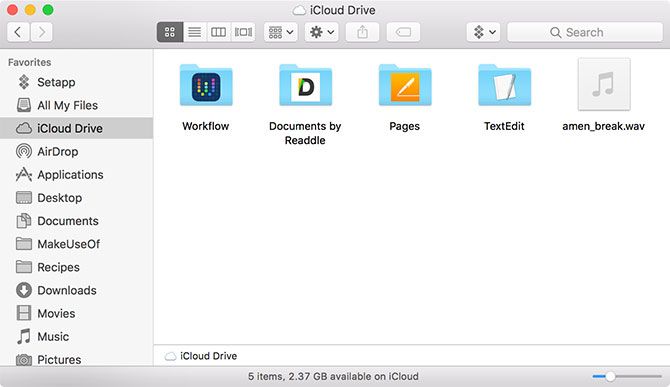Click the green full-screen window button
Viewport: 670px width, 387px height.
click(48, 9)
